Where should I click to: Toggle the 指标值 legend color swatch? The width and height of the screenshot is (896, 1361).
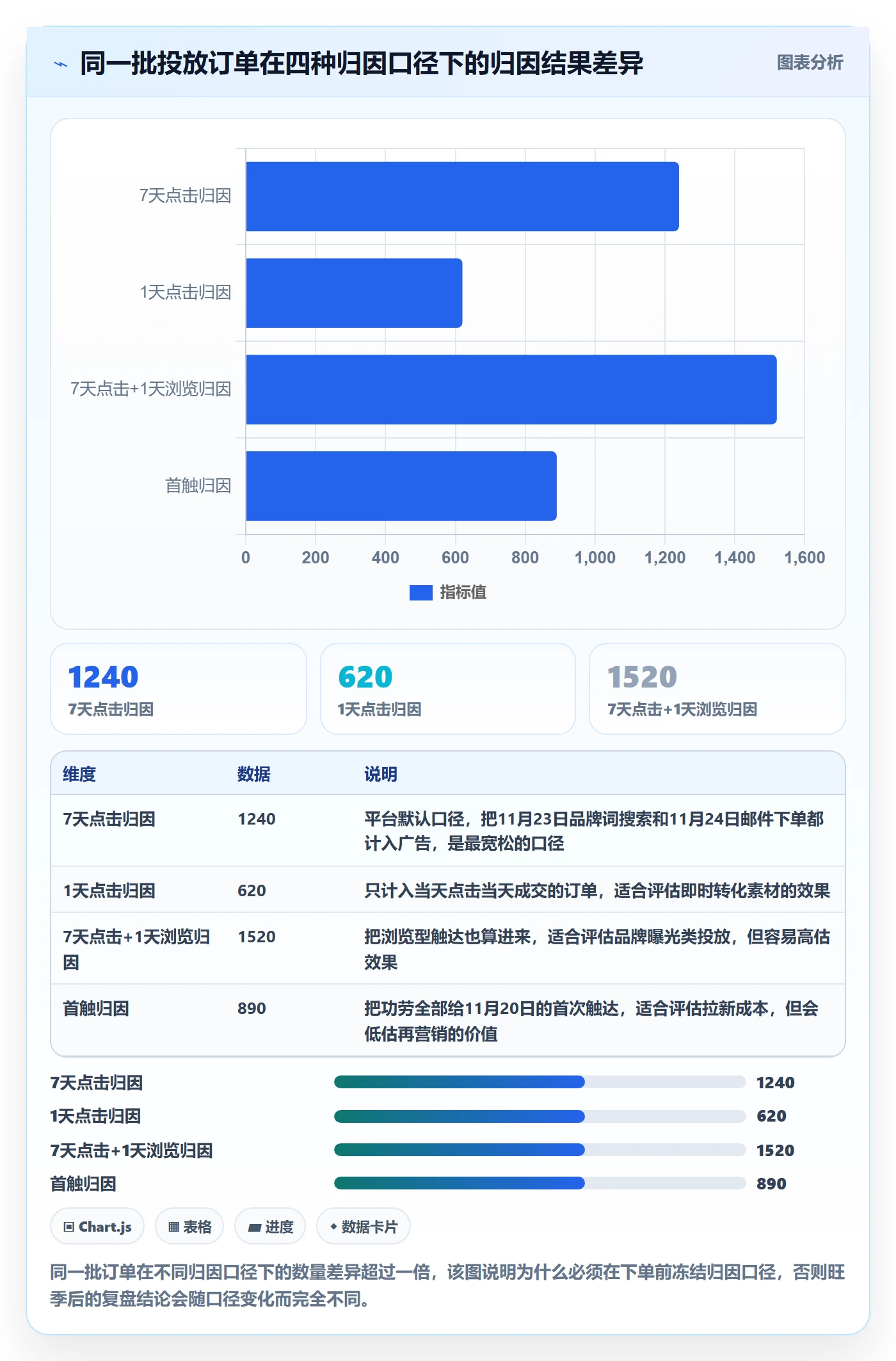(420, 593)
